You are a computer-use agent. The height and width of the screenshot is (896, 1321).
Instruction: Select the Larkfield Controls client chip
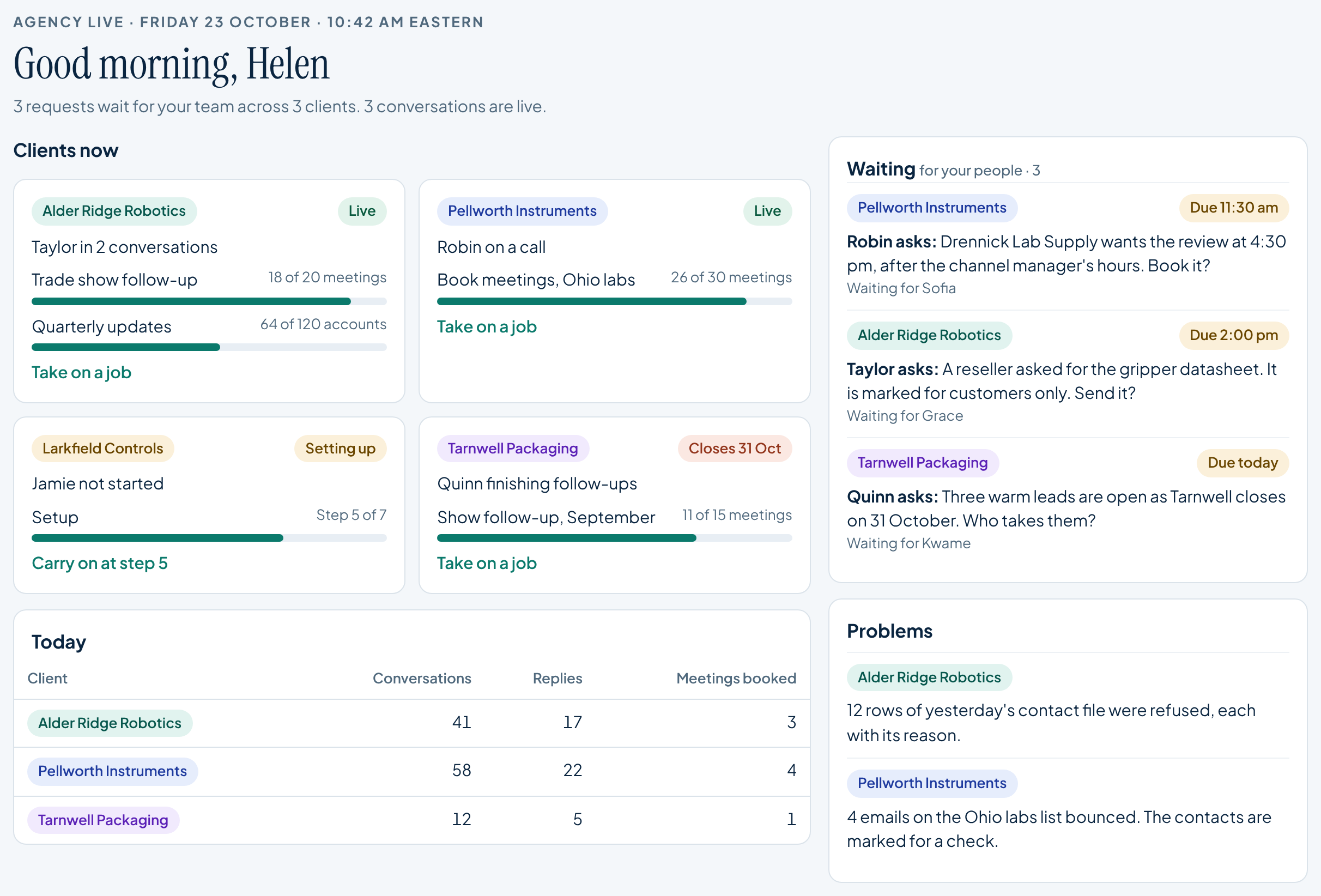(103, 448)
